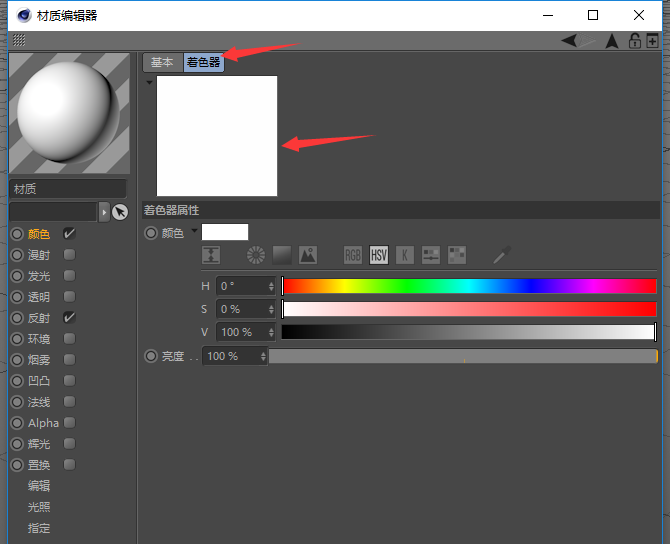The height and width of the screenshot is (544, 670).
Task: Toggle the 颜色 channel checkbox
Action: coord(69,233)
